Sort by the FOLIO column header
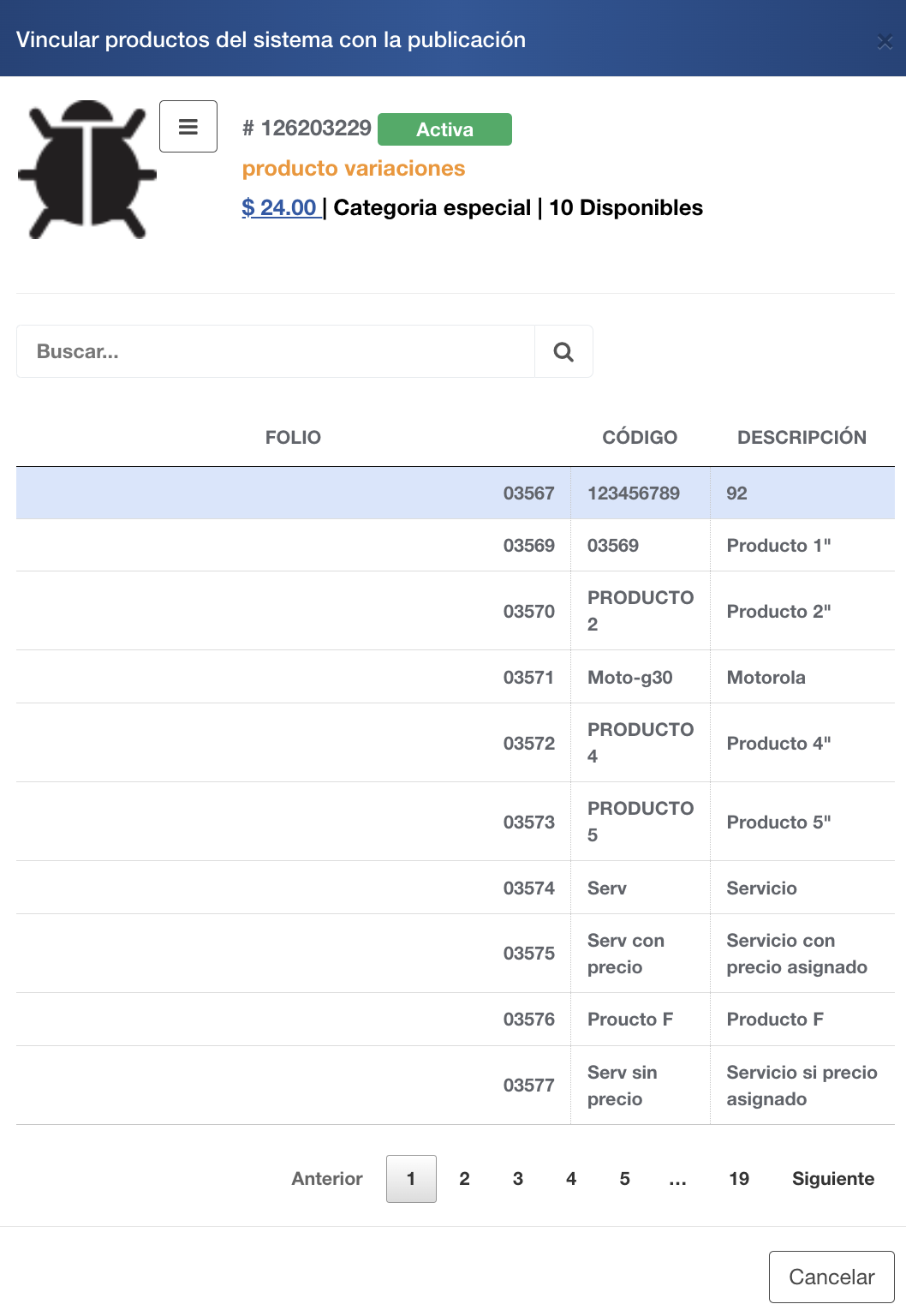The image size is (906, 1316). 293,438
